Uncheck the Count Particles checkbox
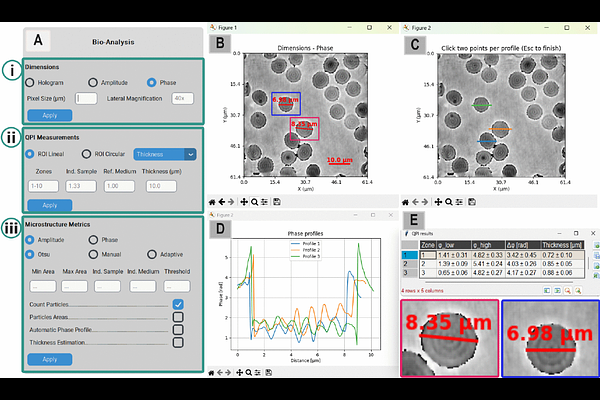This screenshot has height=400, width=600. [178, 304]
